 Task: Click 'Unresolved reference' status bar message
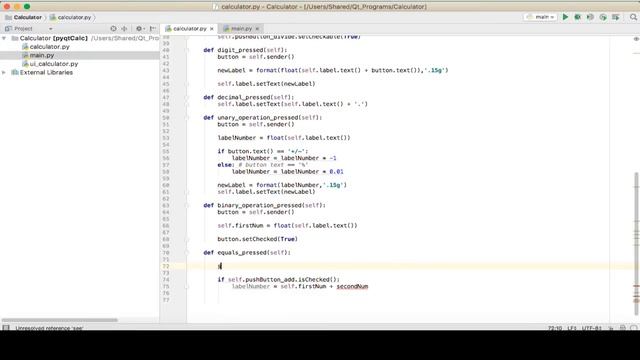coord(49,328)
